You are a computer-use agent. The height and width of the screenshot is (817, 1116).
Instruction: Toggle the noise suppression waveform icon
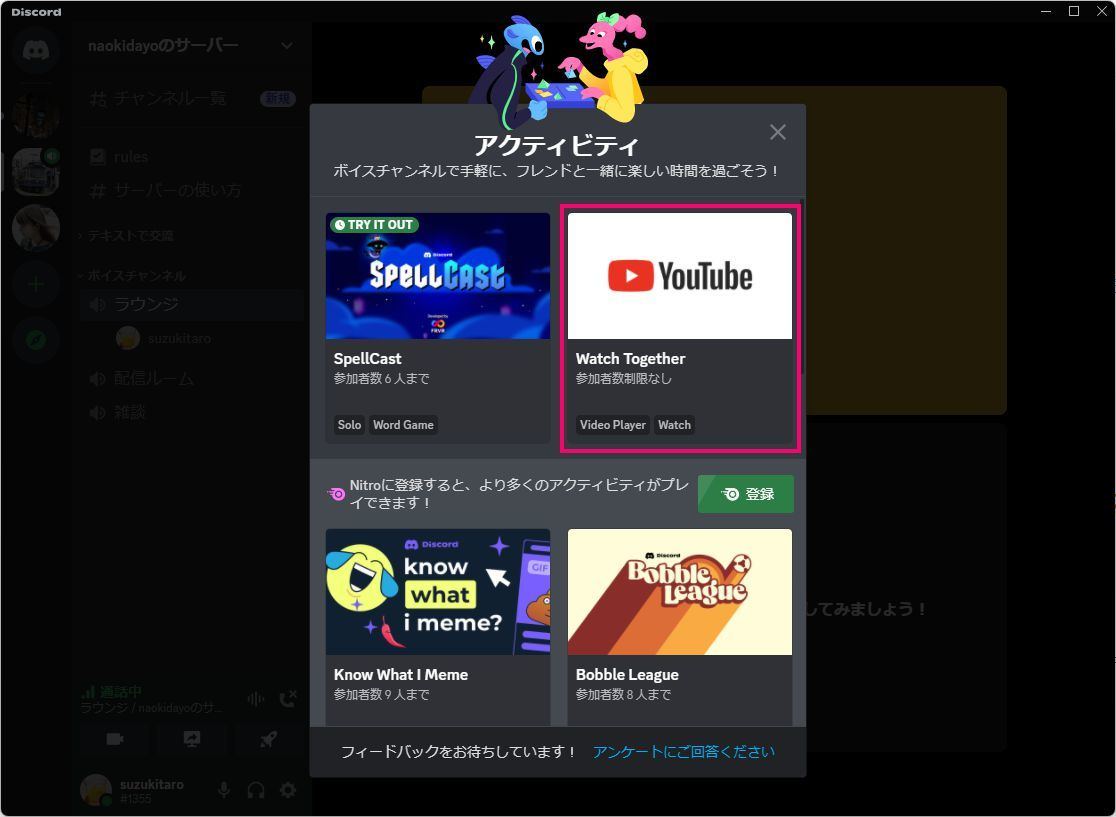click(x=256, y=699)
